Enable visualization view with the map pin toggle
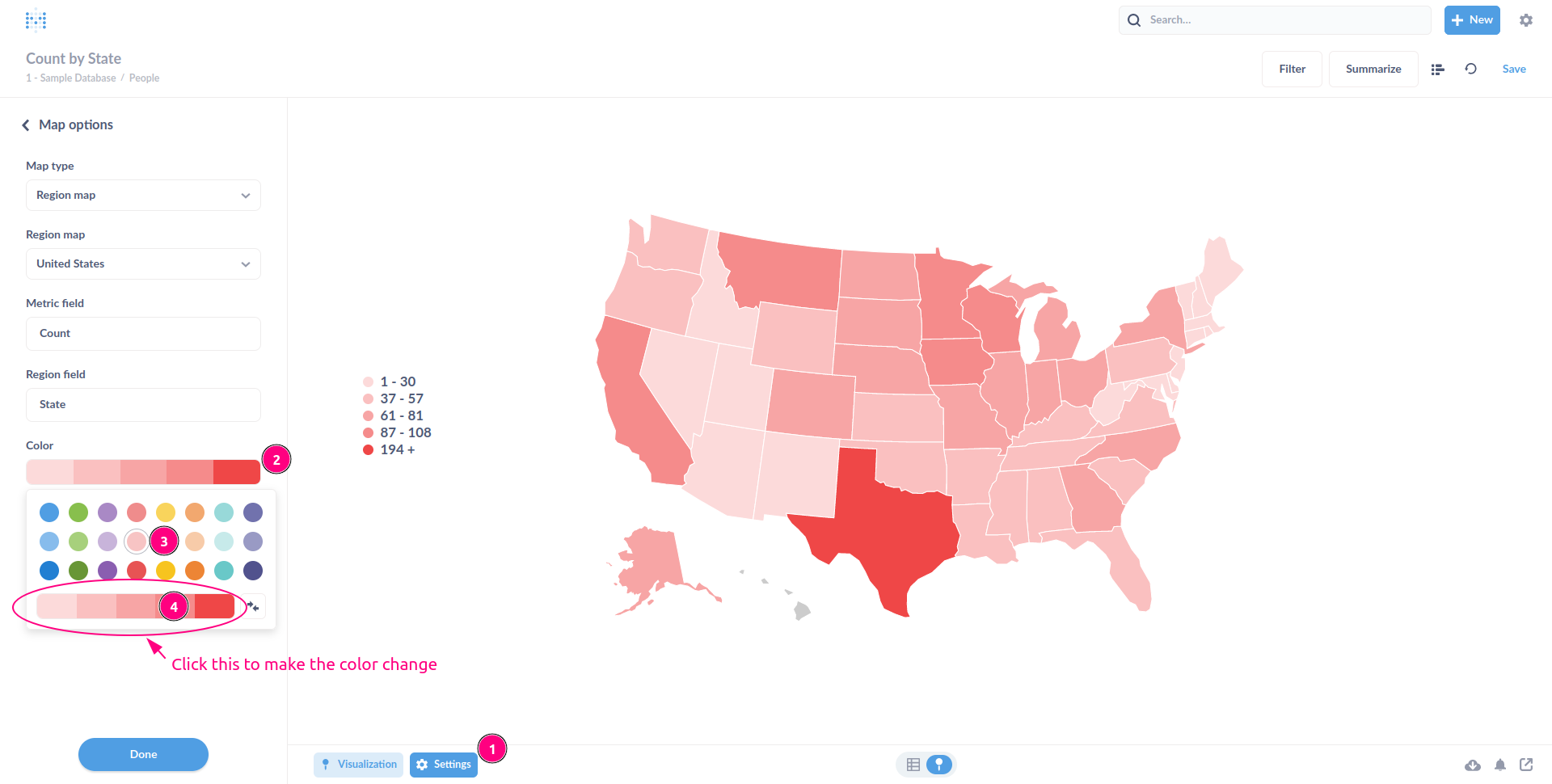 tap(938, 764)
